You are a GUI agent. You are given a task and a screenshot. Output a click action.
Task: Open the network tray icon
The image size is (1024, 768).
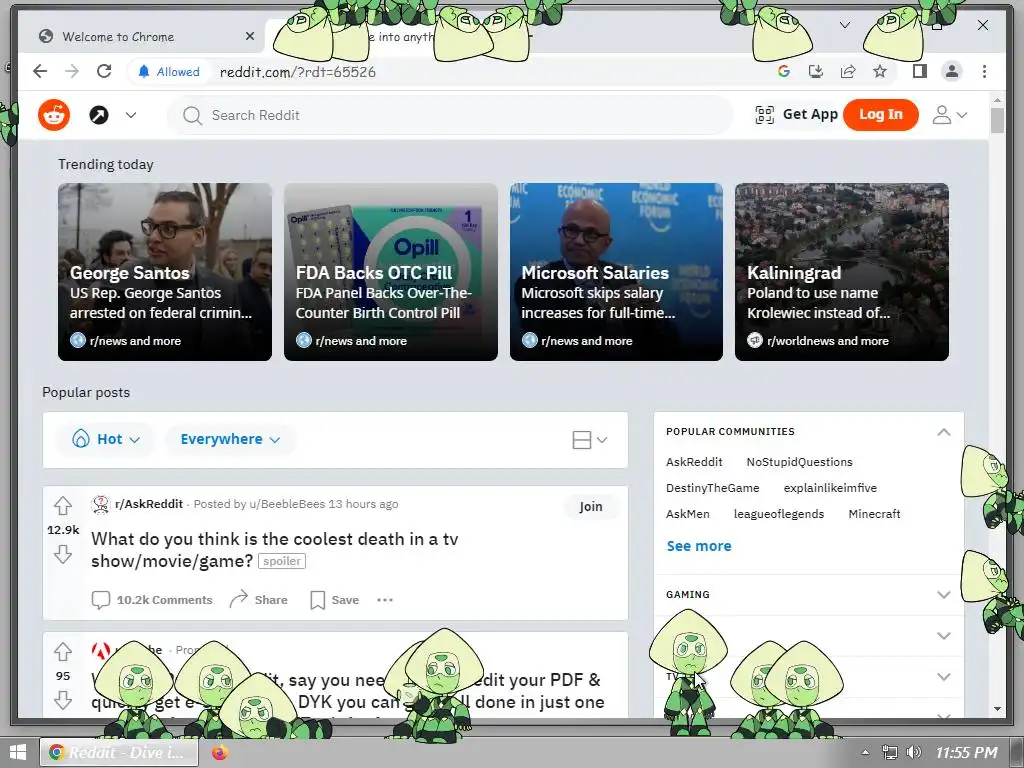coord(889,752)
